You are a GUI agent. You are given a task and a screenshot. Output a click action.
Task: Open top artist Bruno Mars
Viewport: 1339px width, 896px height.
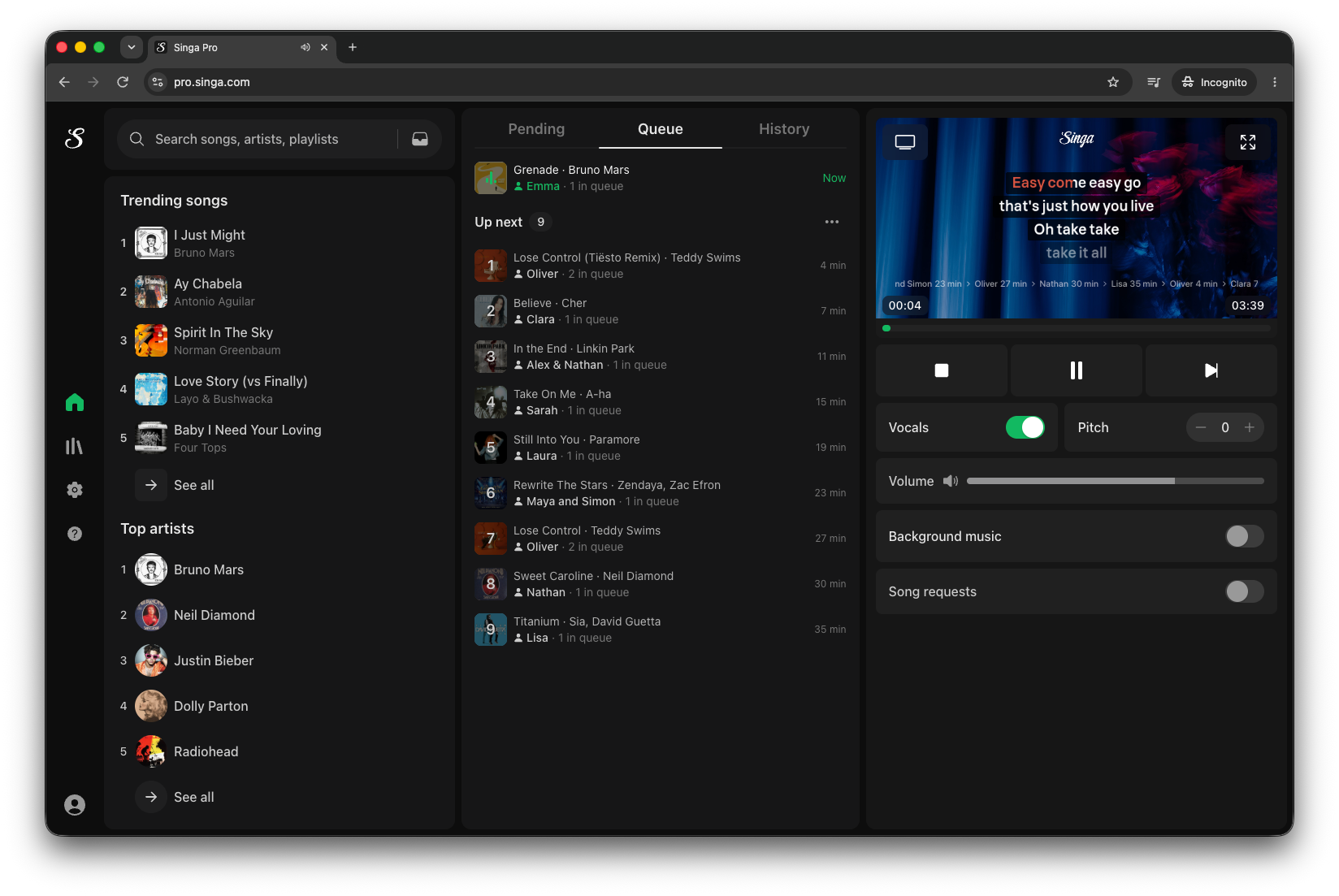click(x=279, y=569)
